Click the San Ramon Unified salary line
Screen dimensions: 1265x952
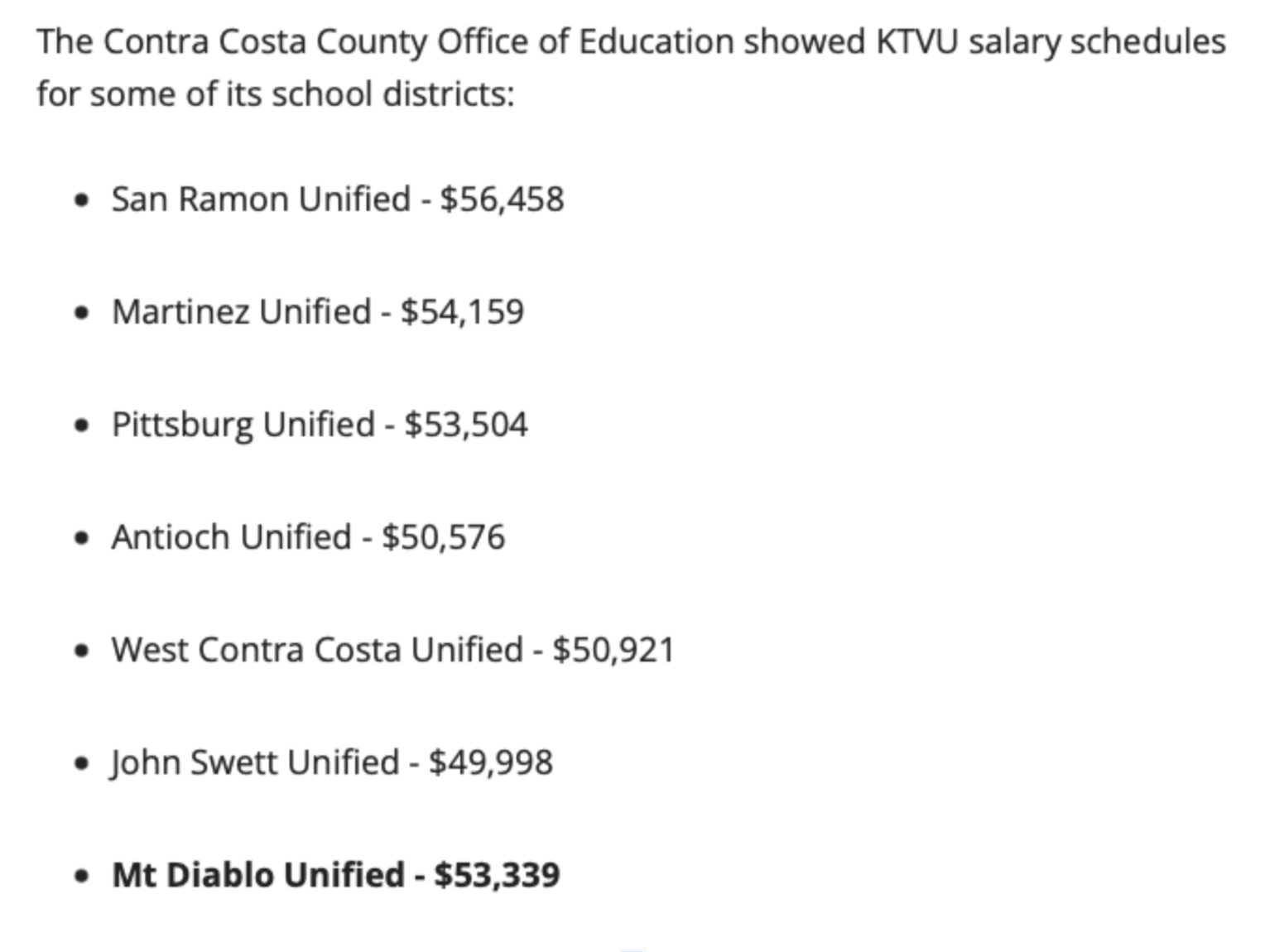[338, 200]
